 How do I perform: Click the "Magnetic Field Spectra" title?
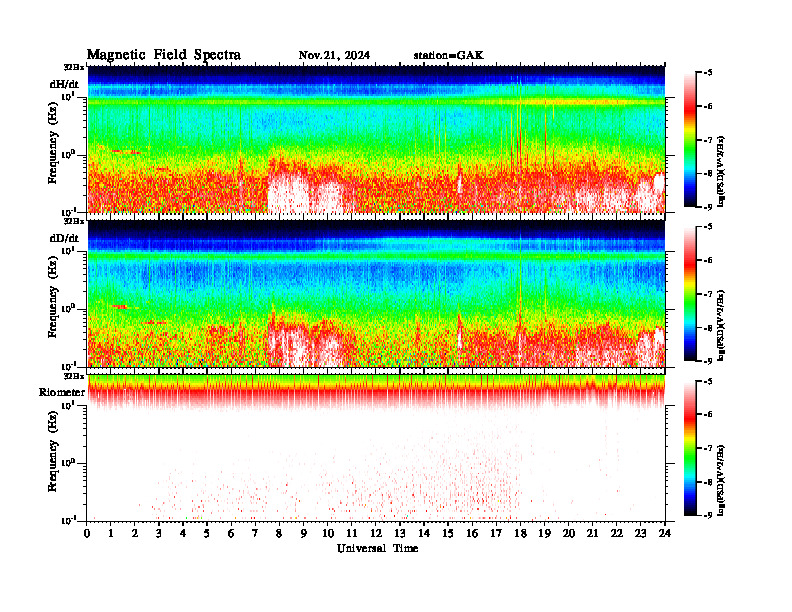click(x=164, y=55)
